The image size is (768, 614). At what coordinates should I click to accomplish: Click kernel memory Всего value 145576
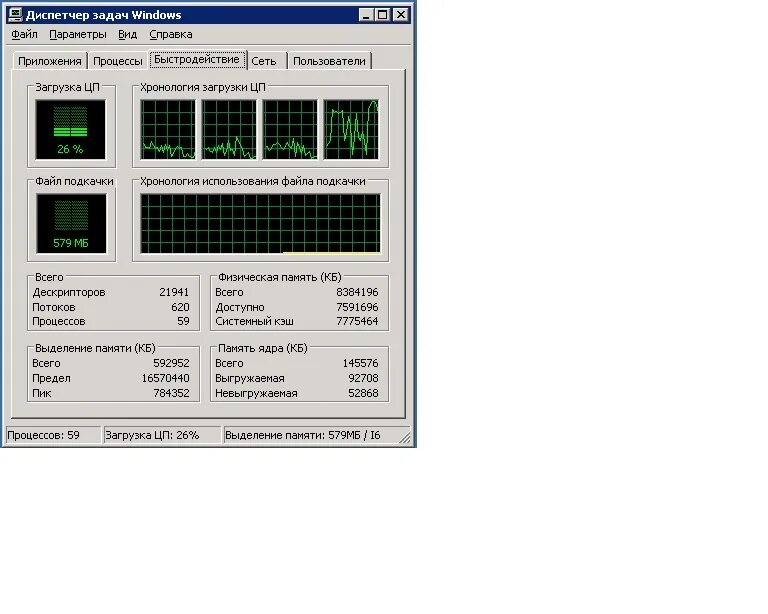[360, 363]
